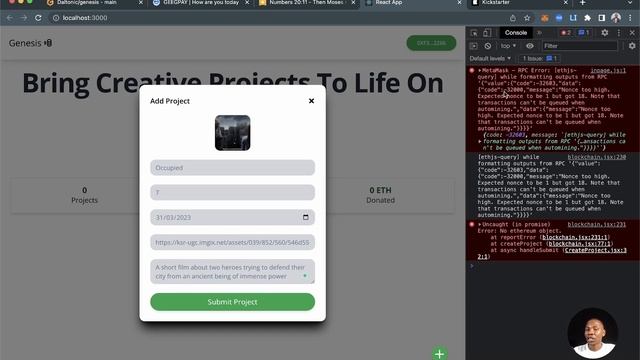Click the MetaMask fox extension icon

(x=545, y=18)
